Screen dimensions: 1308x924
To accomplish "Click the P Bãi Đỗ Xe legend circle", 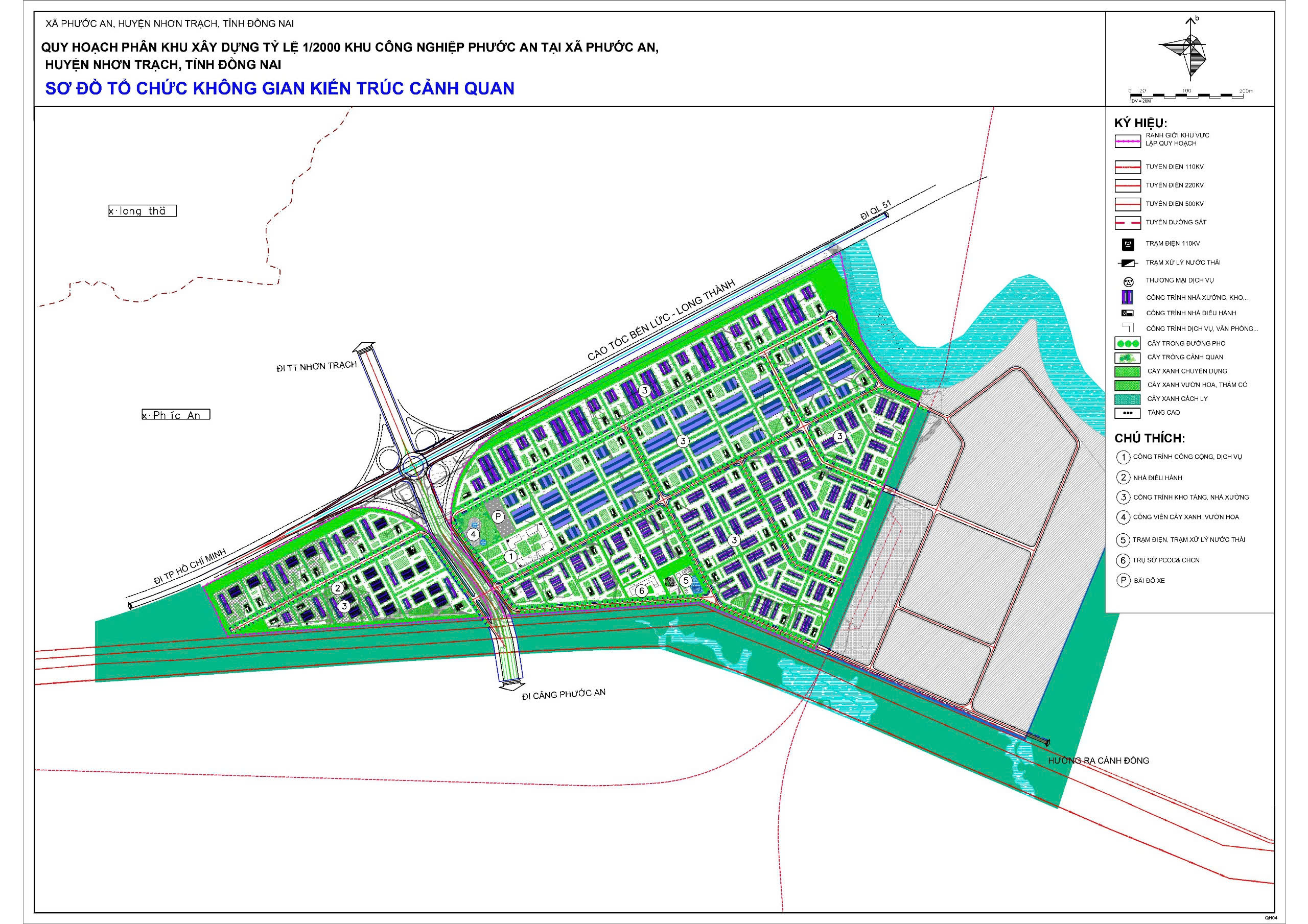I will 1123,581.
